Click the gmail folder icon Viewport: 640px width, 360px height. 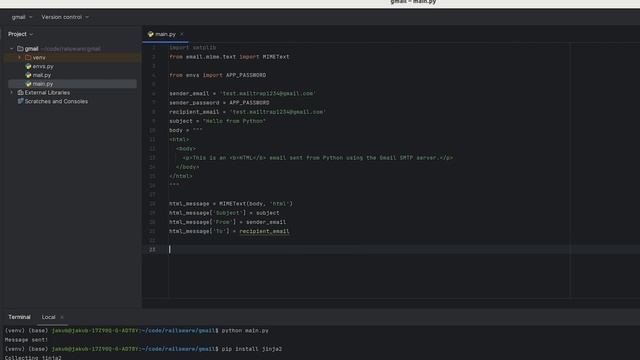pyautogui.click(x=20, y=49)
